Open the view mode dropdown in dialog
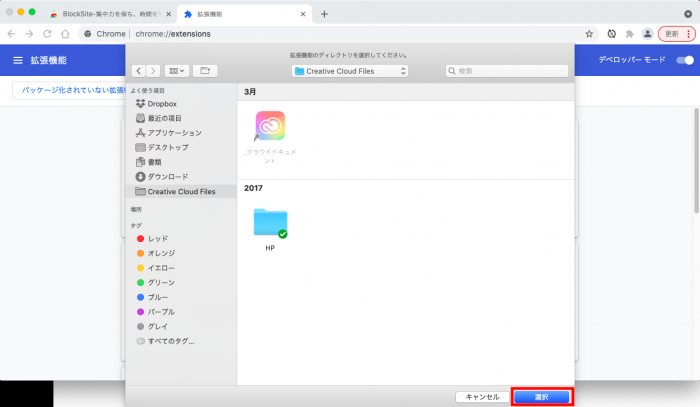Screen dimensions: 700x407 coord(177,71)
